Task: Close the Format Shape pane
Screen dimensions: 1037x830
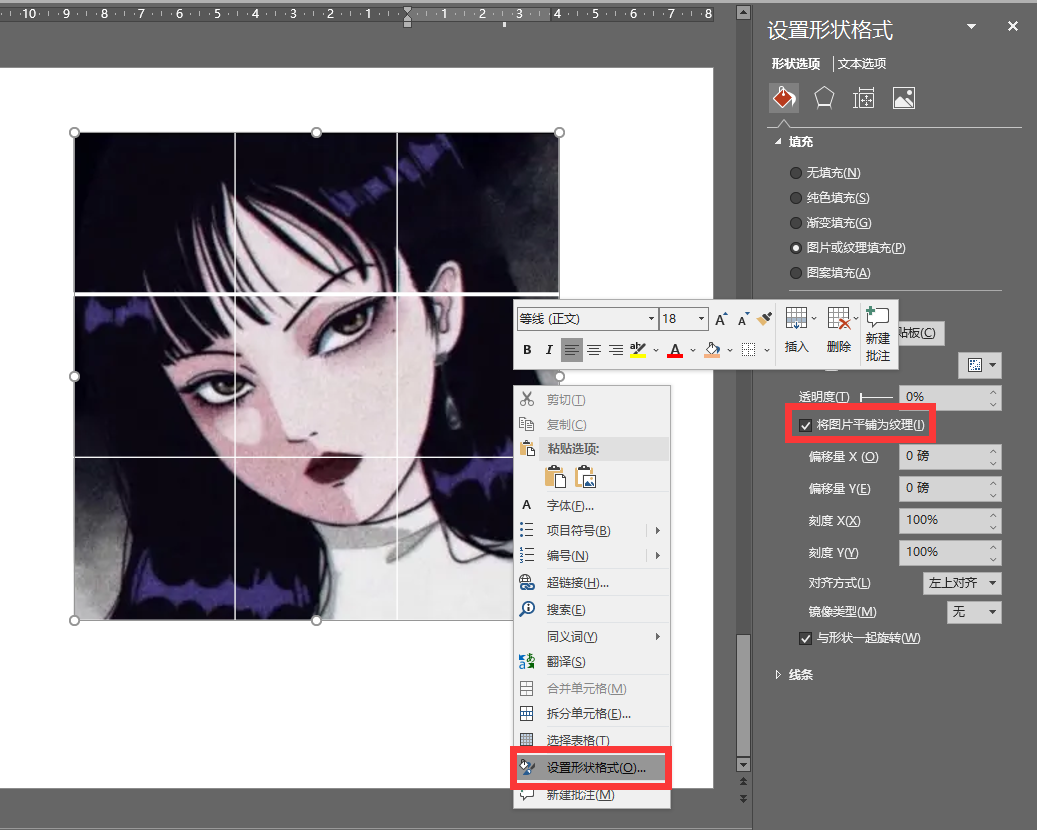Action: 1013,26
